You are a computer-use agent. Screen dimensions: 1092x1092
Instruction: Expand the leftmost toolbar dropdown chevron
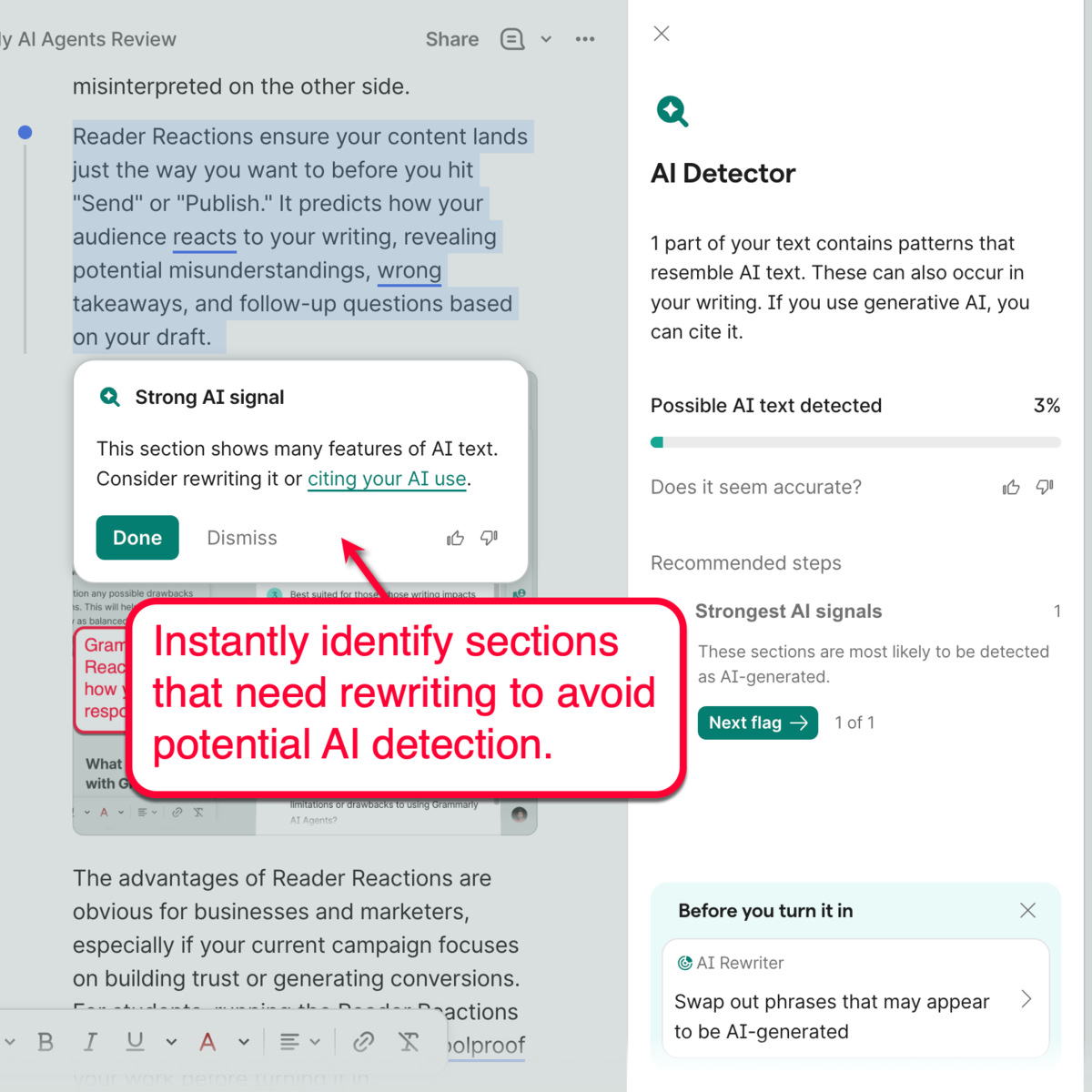[10, 1042]
